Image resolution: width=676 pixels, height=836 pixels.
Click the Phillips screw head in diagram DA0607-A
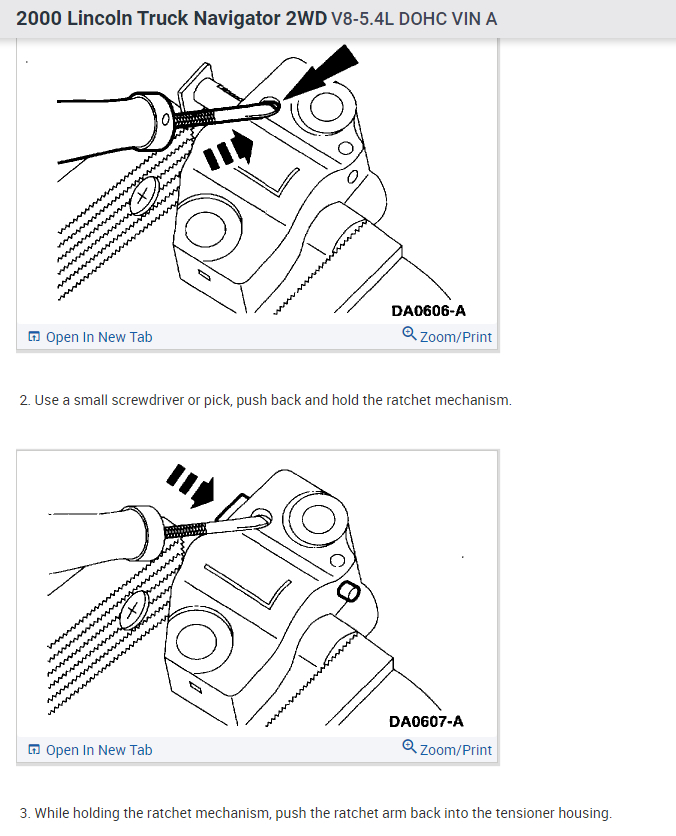[132, 609]
